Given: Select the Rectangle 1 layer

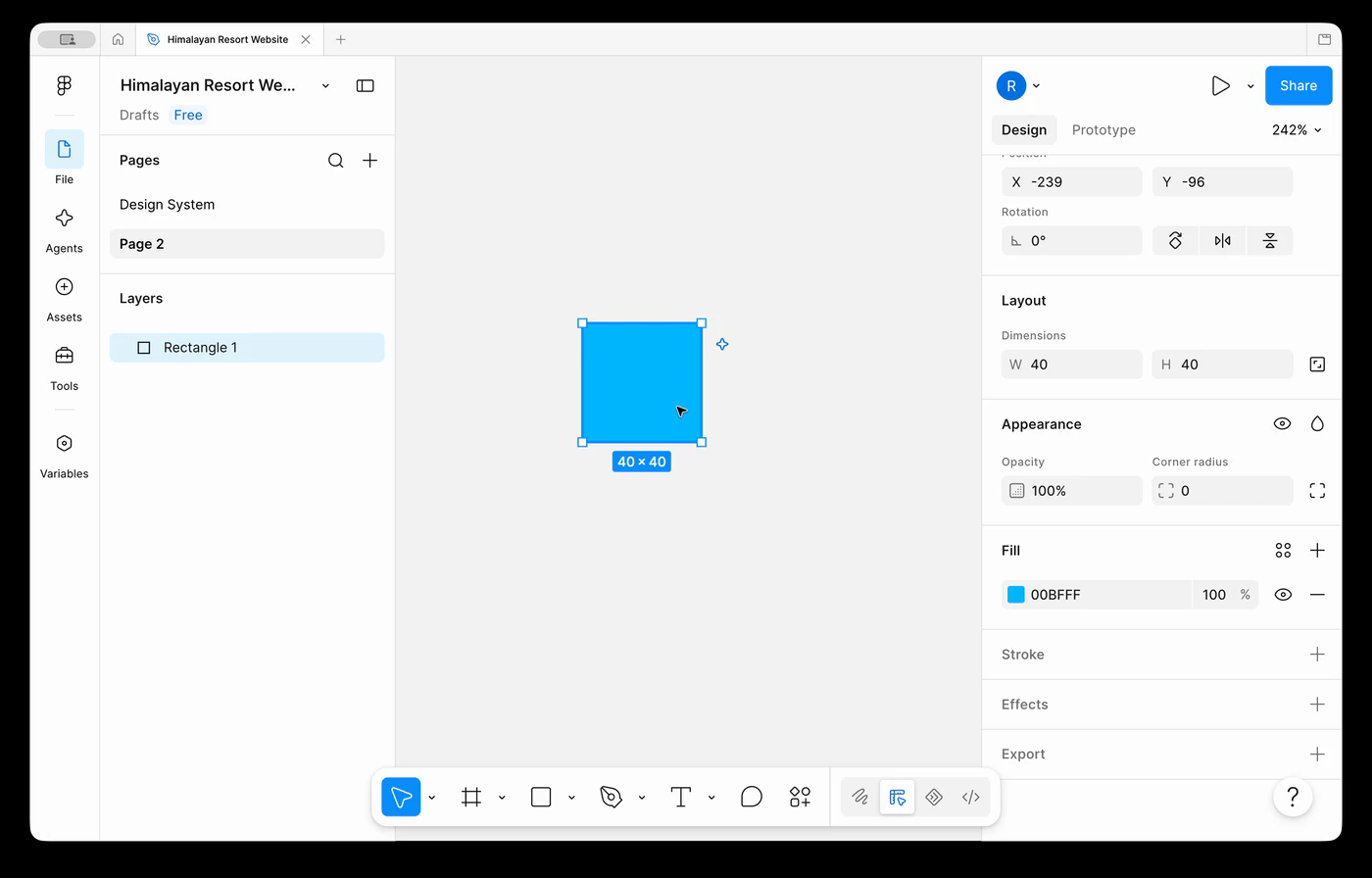Looking at the screenshot, I should pyautogui.click(x=247, y=348).
